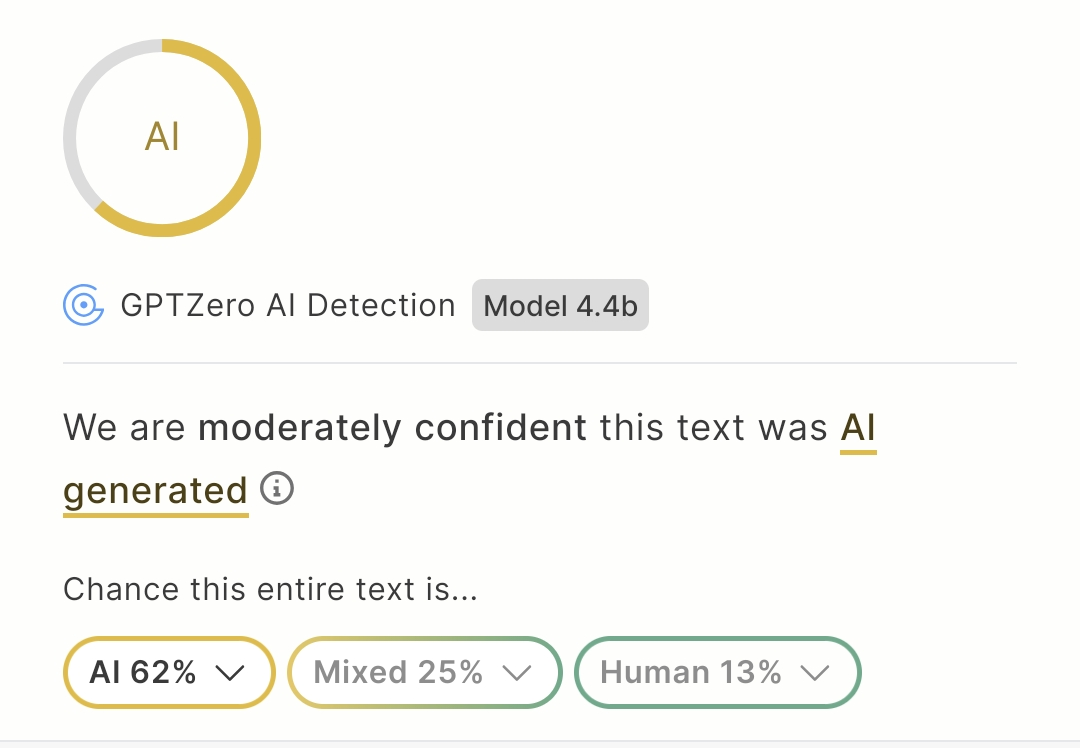Click the chevron arrow in the AI 62% pill
Screen dimensions: 1080x748
point(230,673)
